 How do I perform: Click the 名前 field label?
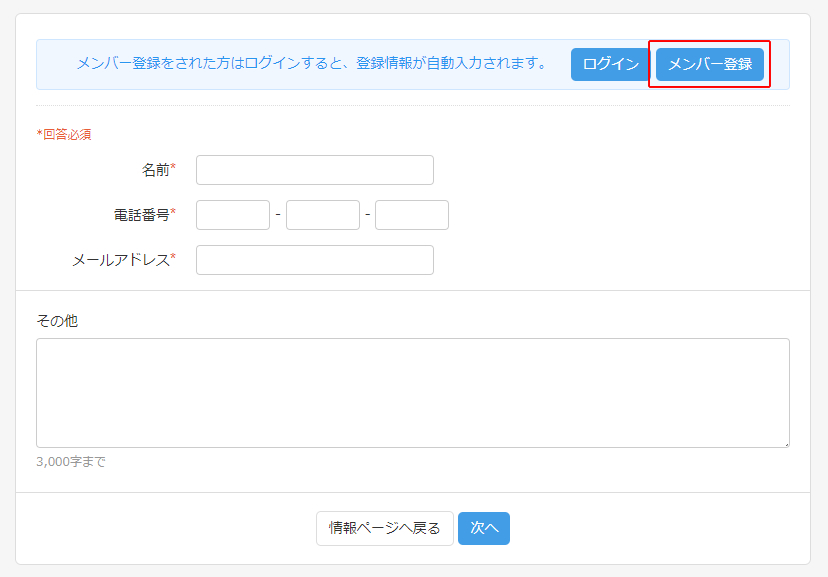pyautogui.click(x=156, y=170)
